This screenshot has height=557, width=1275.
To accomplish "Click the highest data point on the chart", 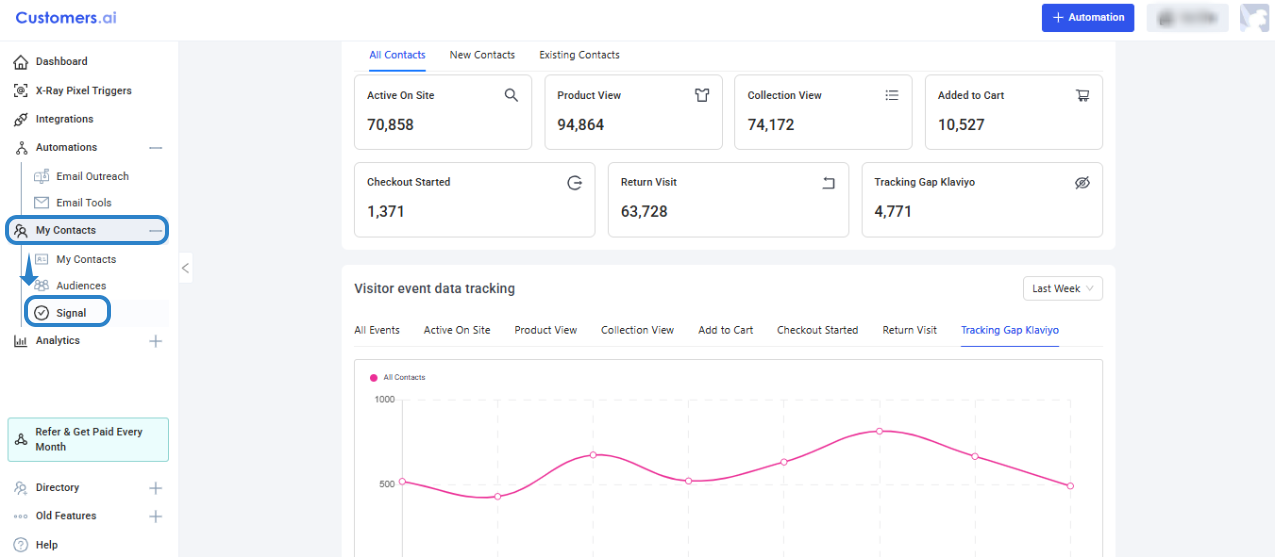I will point(880,431).
